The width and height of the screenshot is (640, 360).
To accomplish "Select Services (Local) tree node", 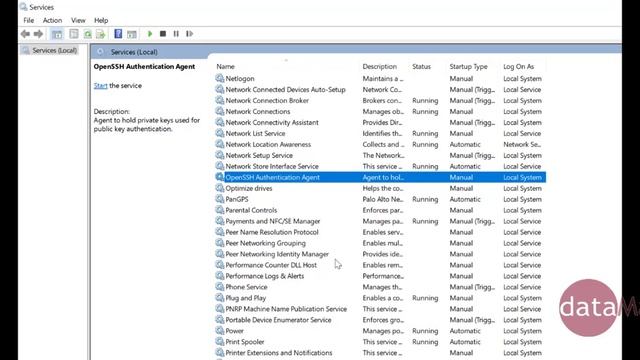I will (50, 50).
